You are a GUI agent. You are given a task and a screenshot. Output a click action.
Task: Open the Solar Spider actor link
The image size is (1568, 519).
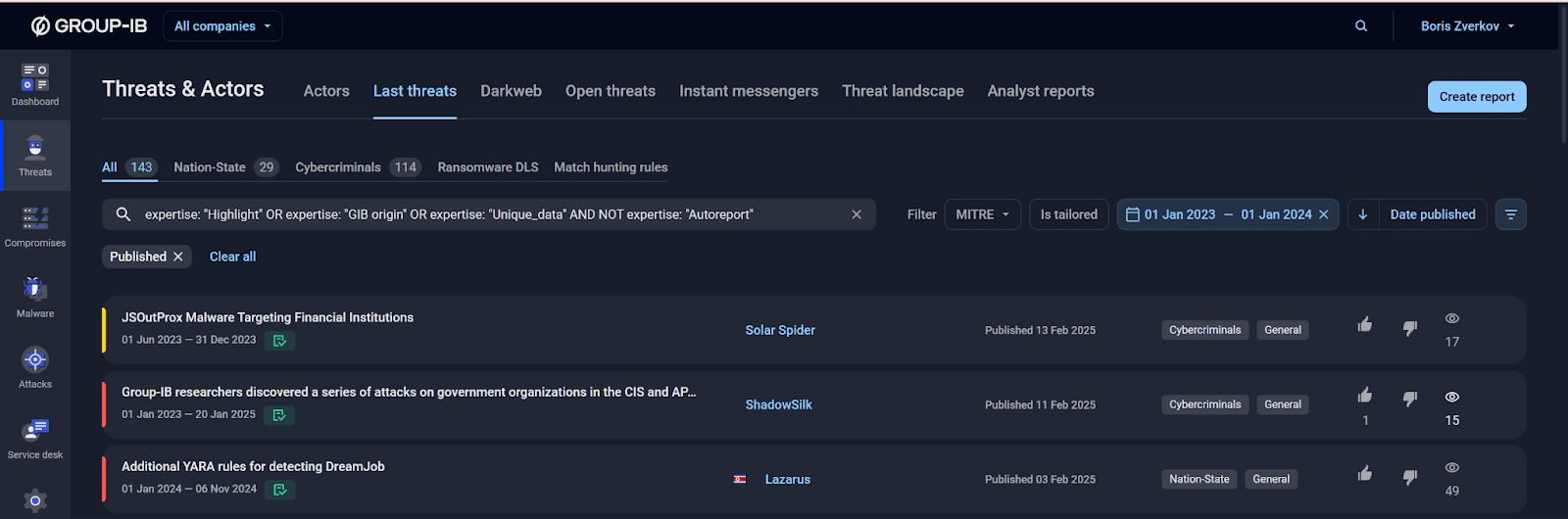780,330
